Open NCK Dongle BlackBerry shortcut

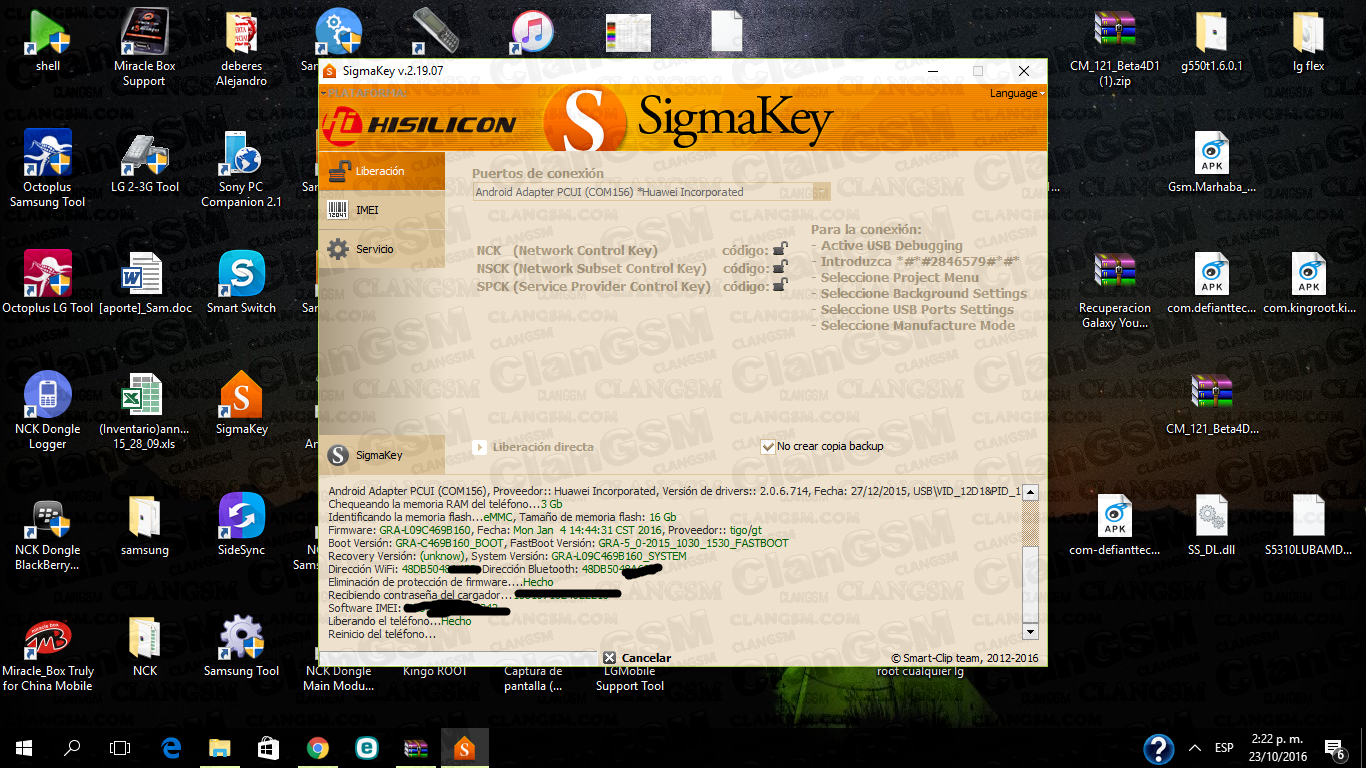[48, 531]
